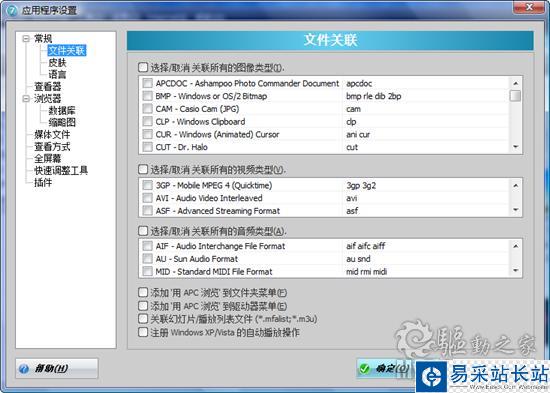The width and height of the screenshot is (550, 393).
Task: Click audio list scroll up arrow
Action: click(515, 246)
